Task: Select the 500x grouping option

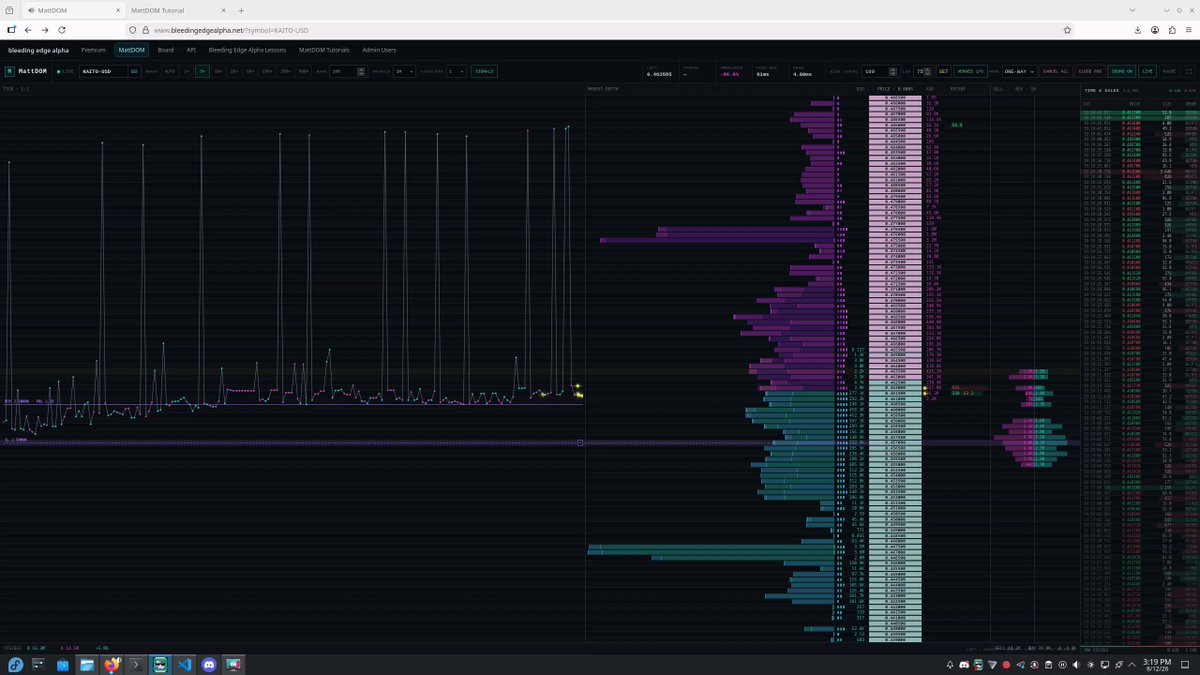Action: [x=303, y=71]
